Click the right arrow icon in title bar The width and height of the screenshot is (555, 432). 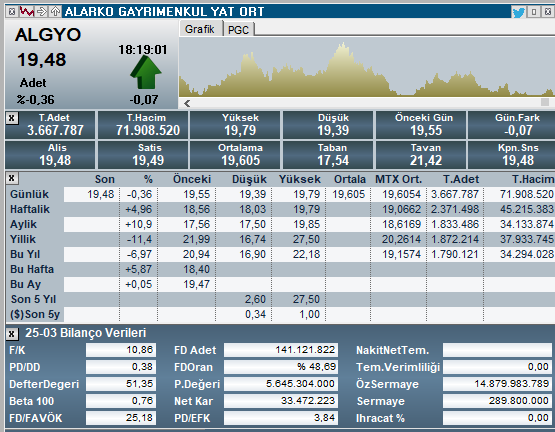(x=42, y=12)
